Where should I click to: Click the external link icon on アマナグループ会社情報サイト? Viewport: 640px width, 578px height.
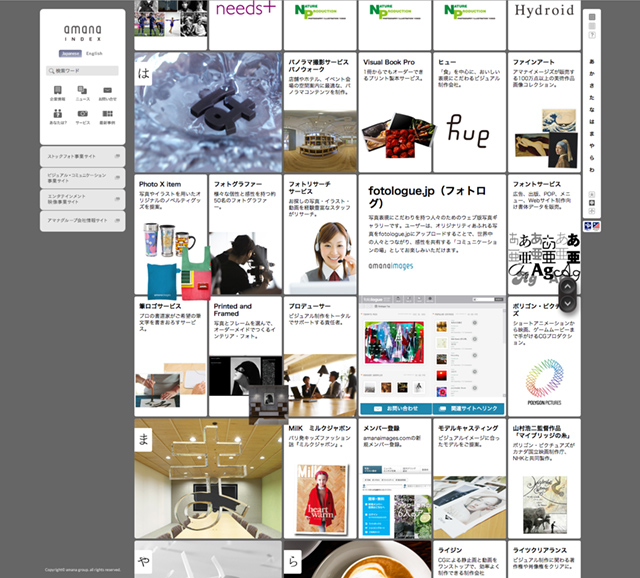point(117,220)
